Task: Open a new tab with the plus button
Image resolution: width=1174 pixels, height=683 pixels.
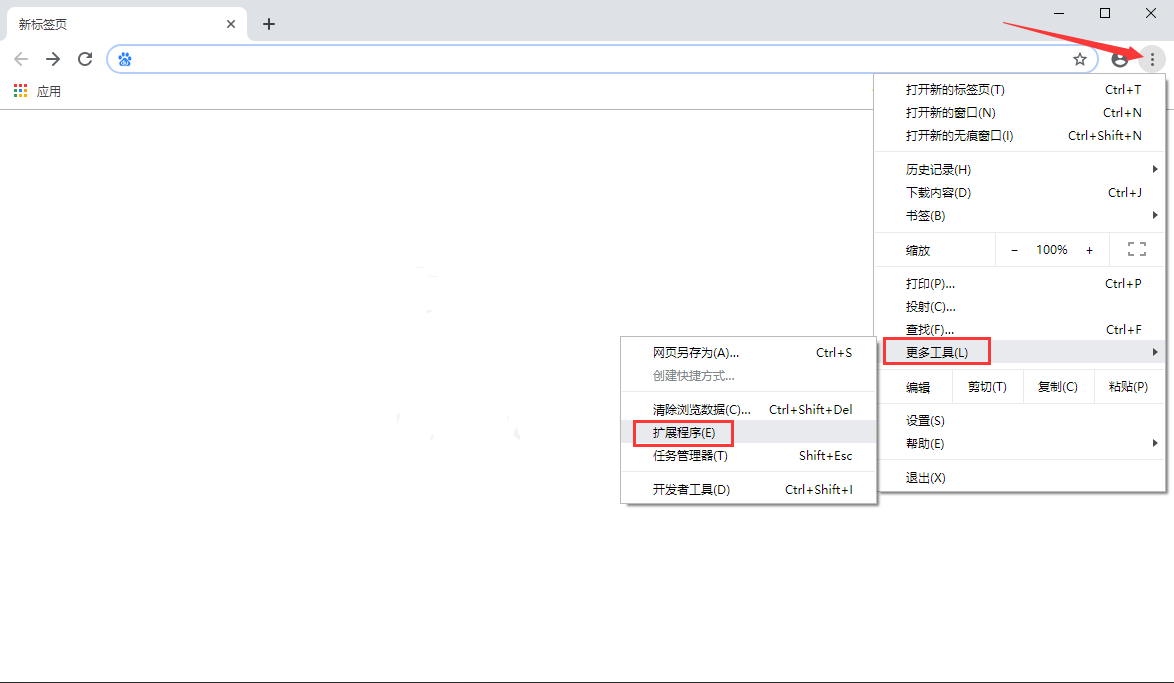Action: coord(268,23)
